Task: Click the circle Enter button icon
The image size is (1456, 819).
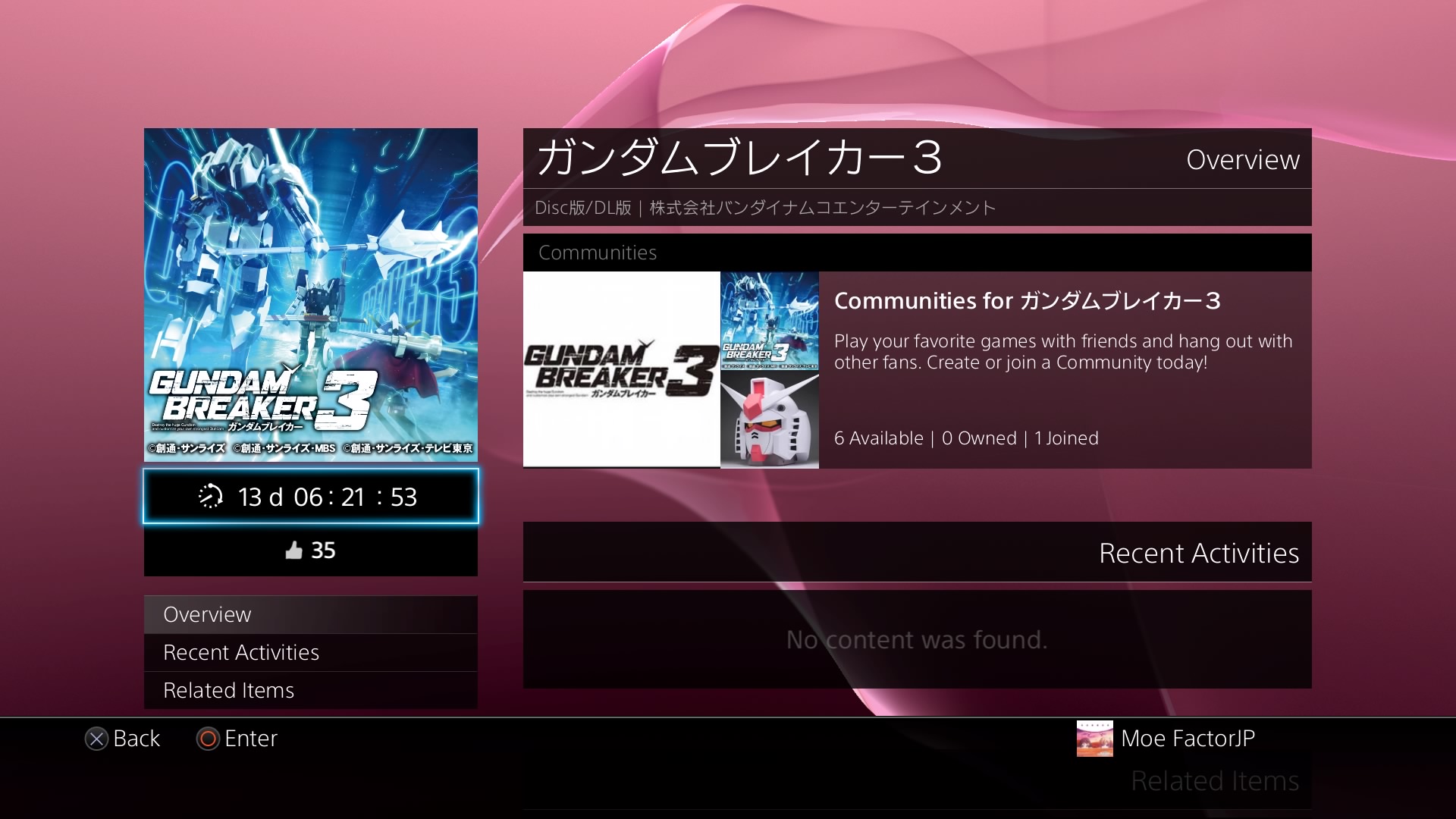Action: (208, 739)
